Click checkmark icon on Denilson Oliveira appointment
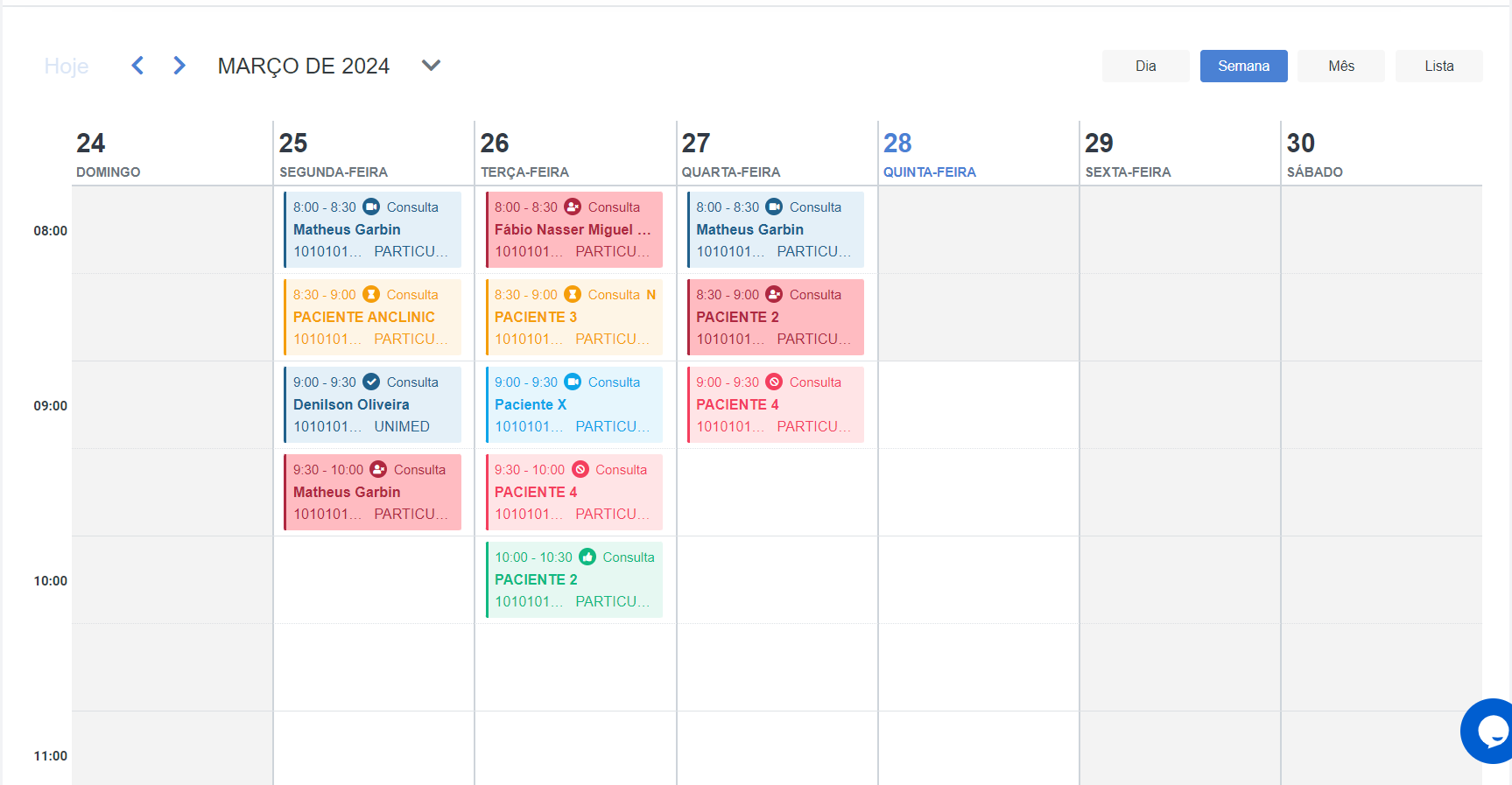Viewport: 1512px width, 785px height. pos(371,382)
